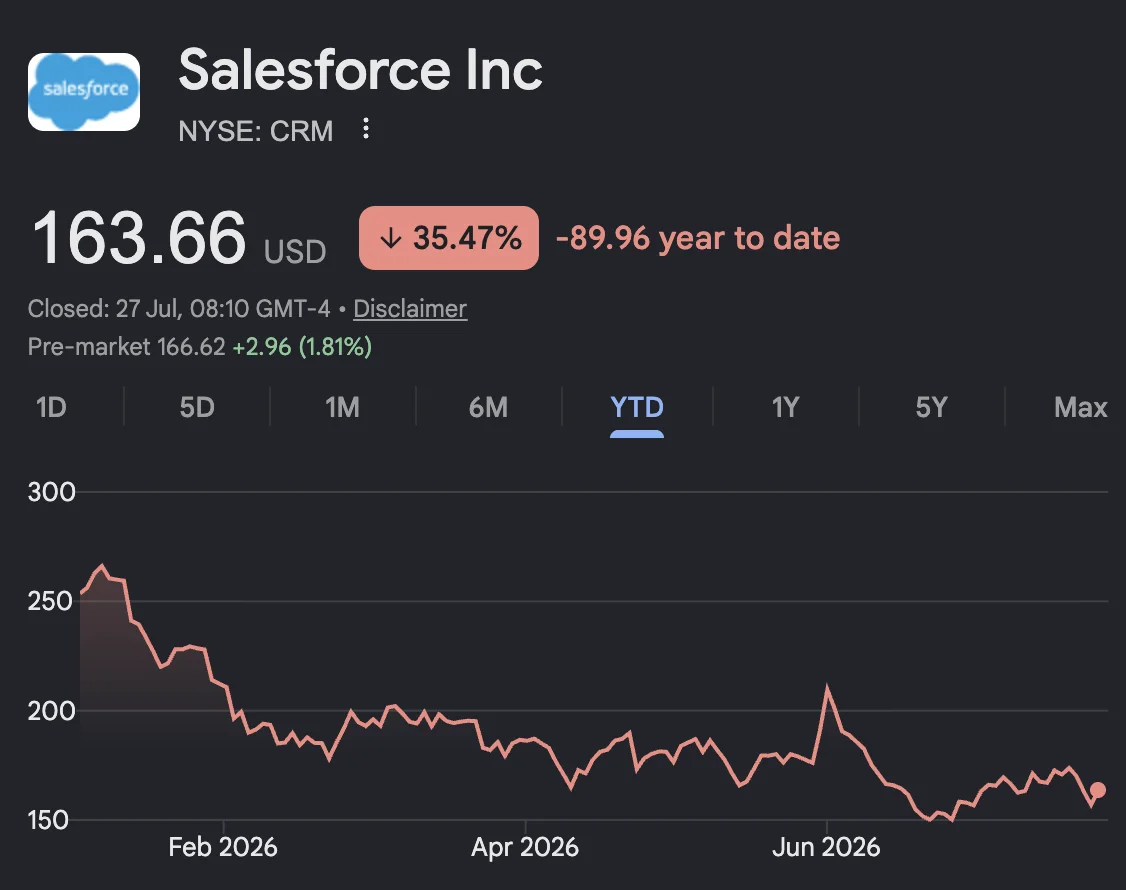The height and width of the screenshot is (890, 1126).
Task: Click the Jun 2026 axis label
Action: coord(827,848)
